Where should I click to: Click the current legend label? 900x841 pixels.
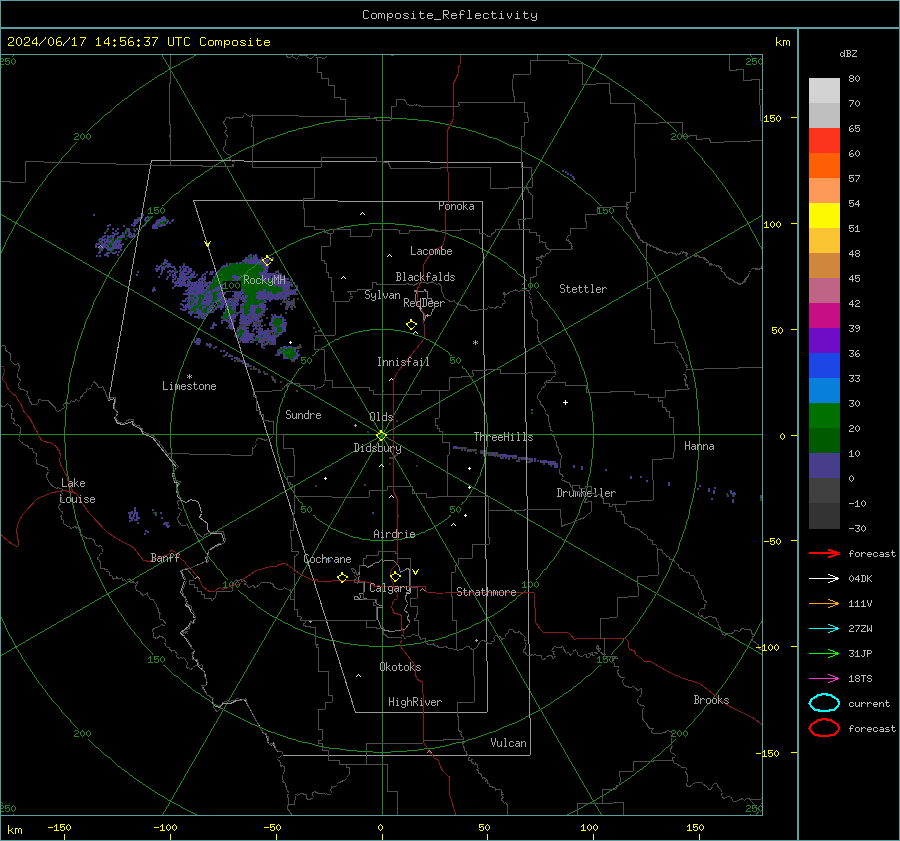[869, 703]
